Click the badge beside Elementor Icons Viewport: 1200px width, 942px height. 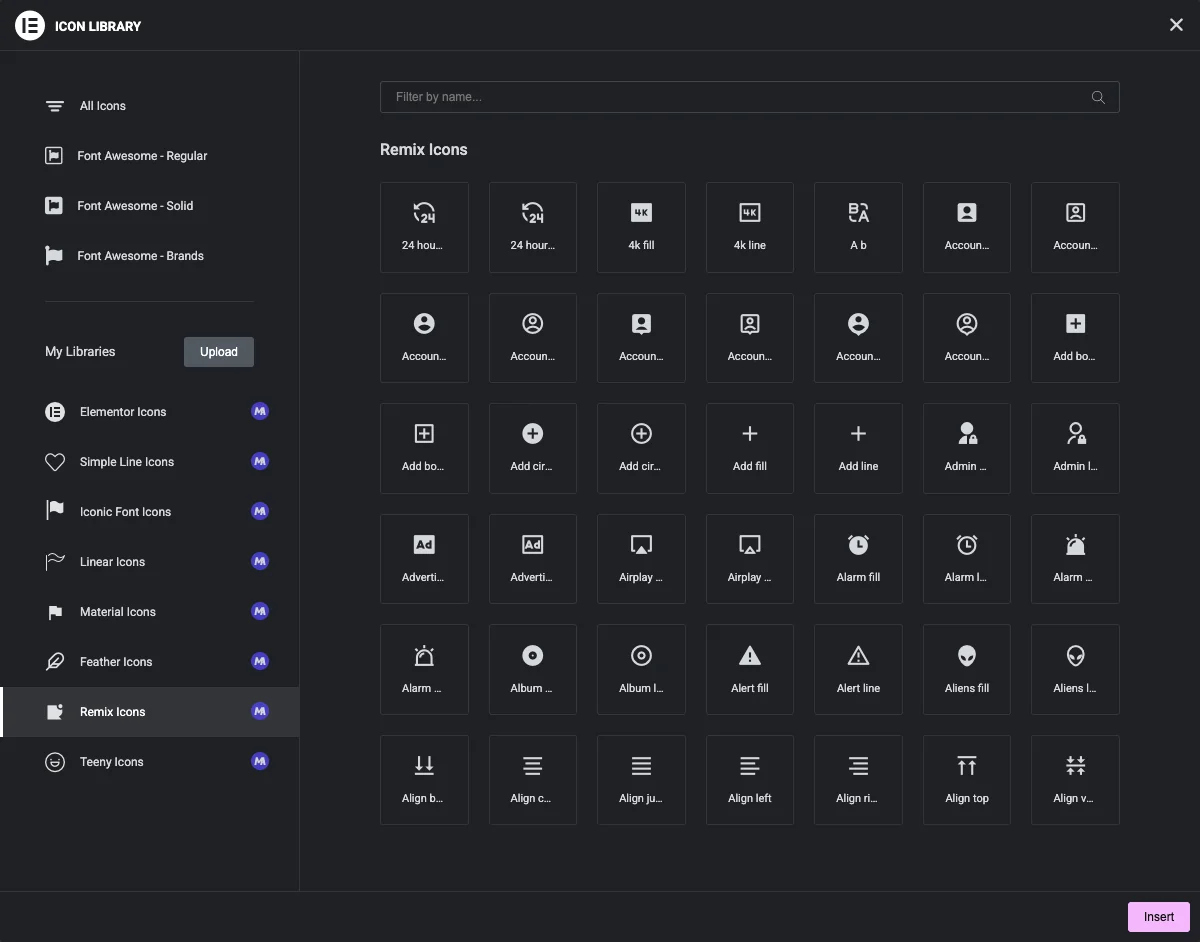coord(260,411)
